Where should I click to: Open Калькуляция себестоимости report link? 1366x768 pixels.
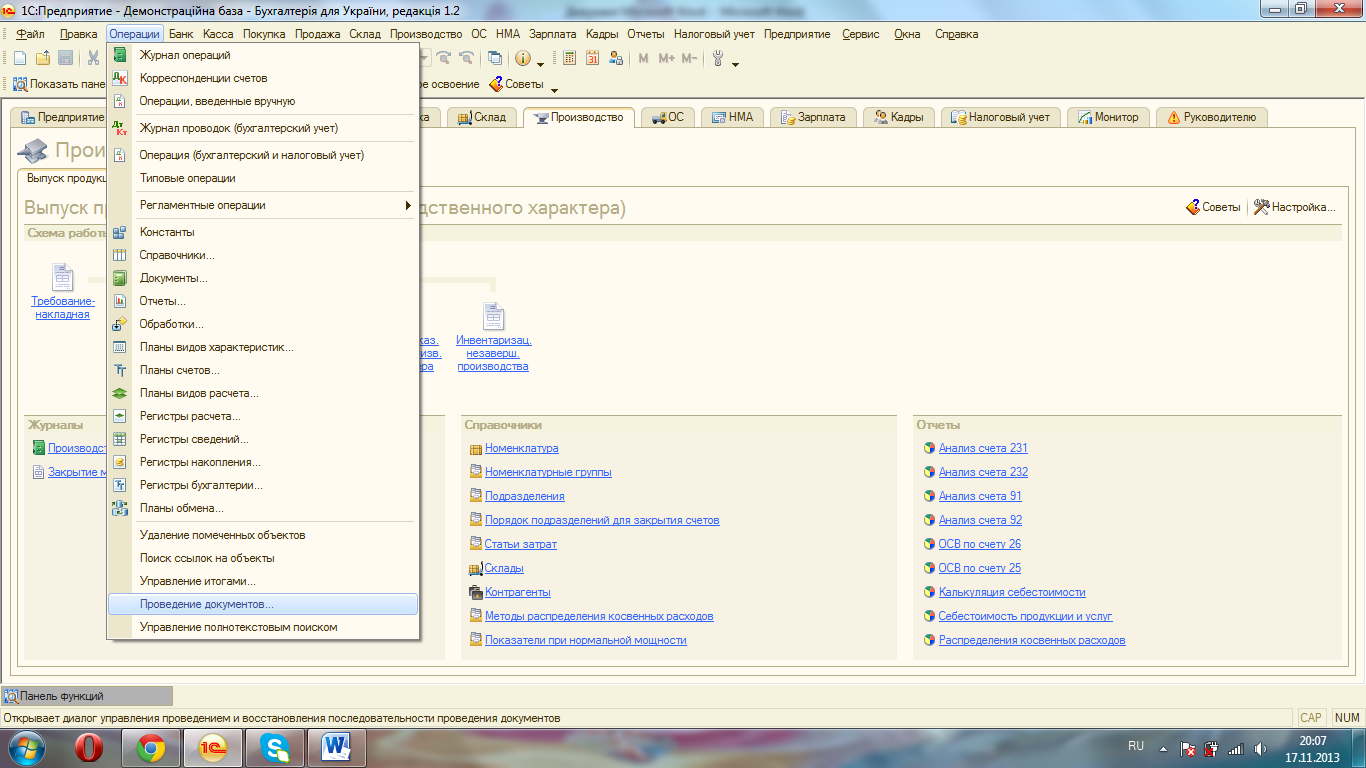(1012, 592)
